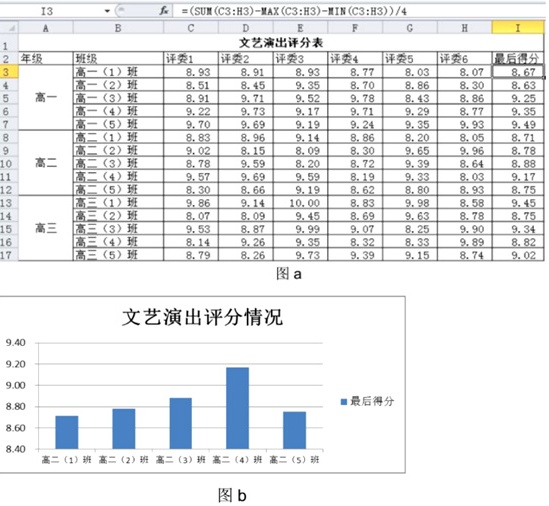Select row 3 header
Image resolution: width=549 pixels, height=506 pixels.
coord(9,72)
